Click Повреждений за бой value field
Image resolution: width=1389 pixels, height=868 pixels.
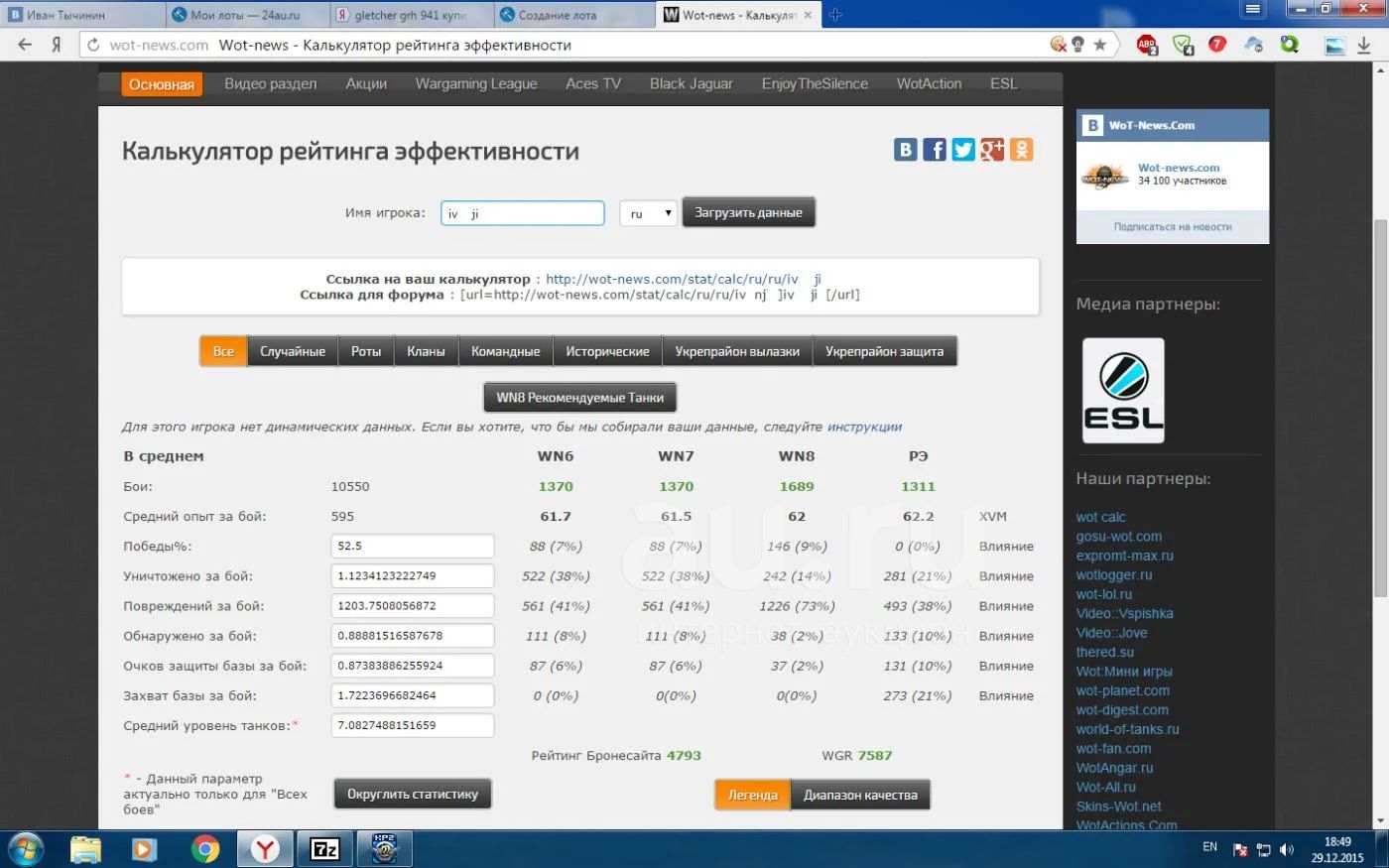(x=413, y=605)
